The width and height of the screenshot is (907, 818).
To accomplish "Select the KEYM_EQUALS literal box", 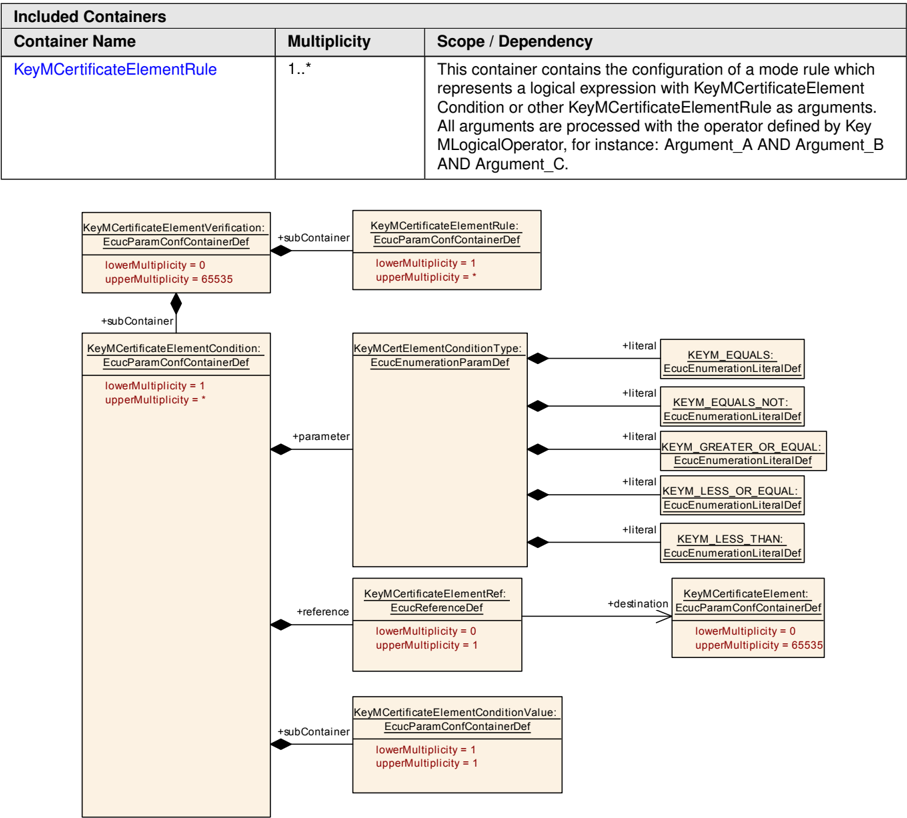I will pos(732,359).
